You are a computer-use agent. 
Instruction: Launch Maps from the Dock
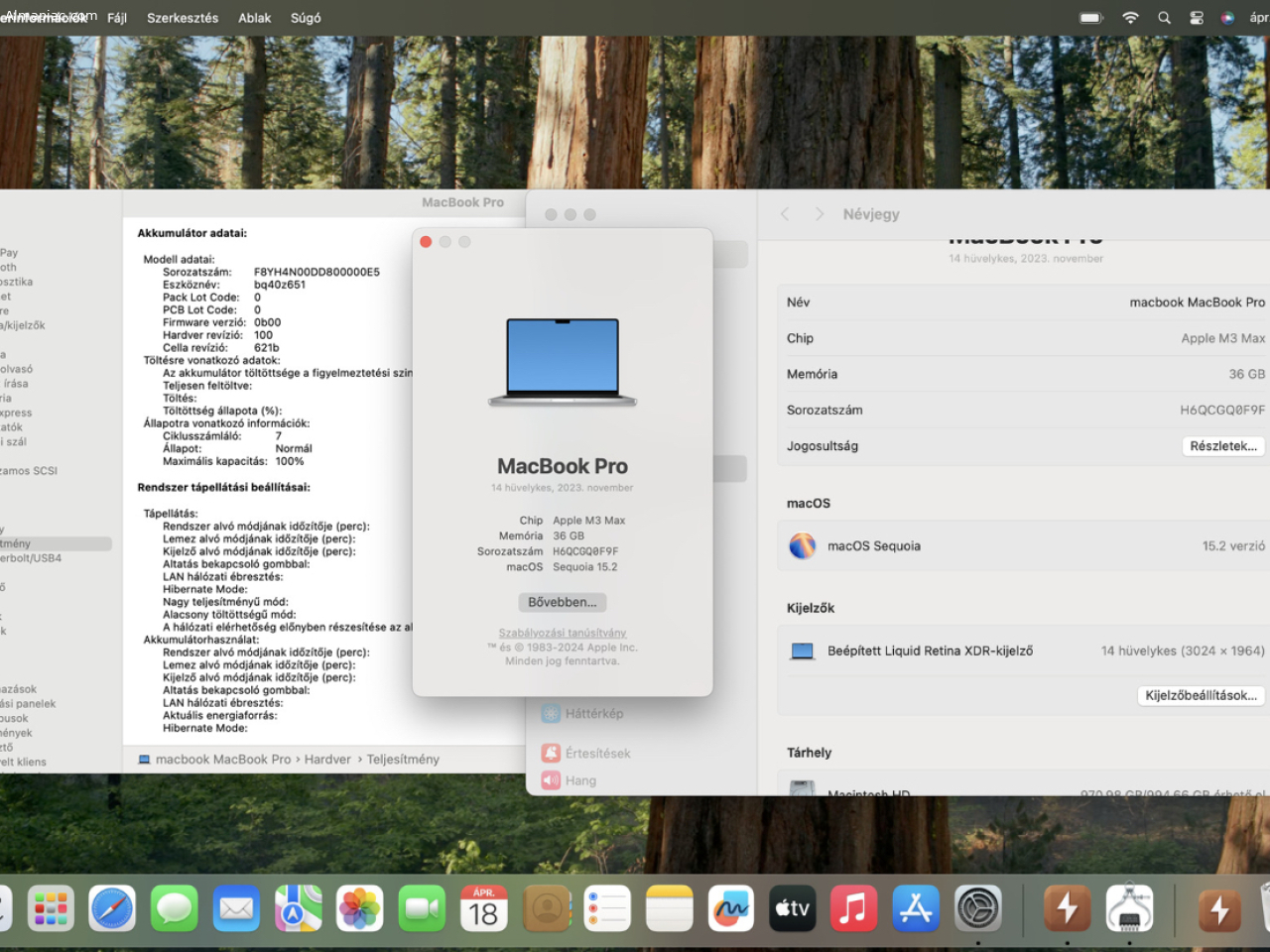299,908
